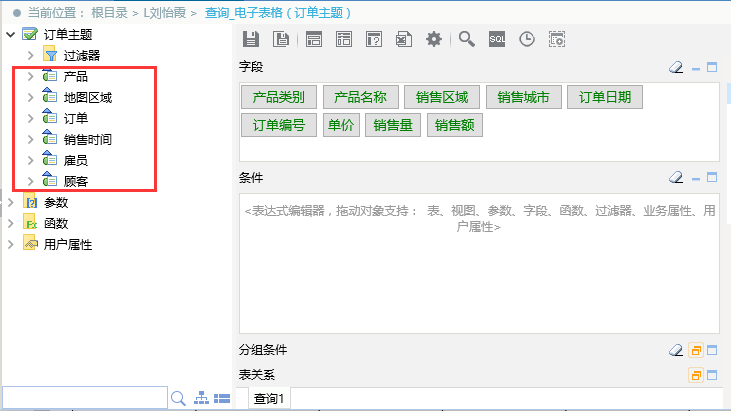Maximize the 字段 panel

pos(712,68)
